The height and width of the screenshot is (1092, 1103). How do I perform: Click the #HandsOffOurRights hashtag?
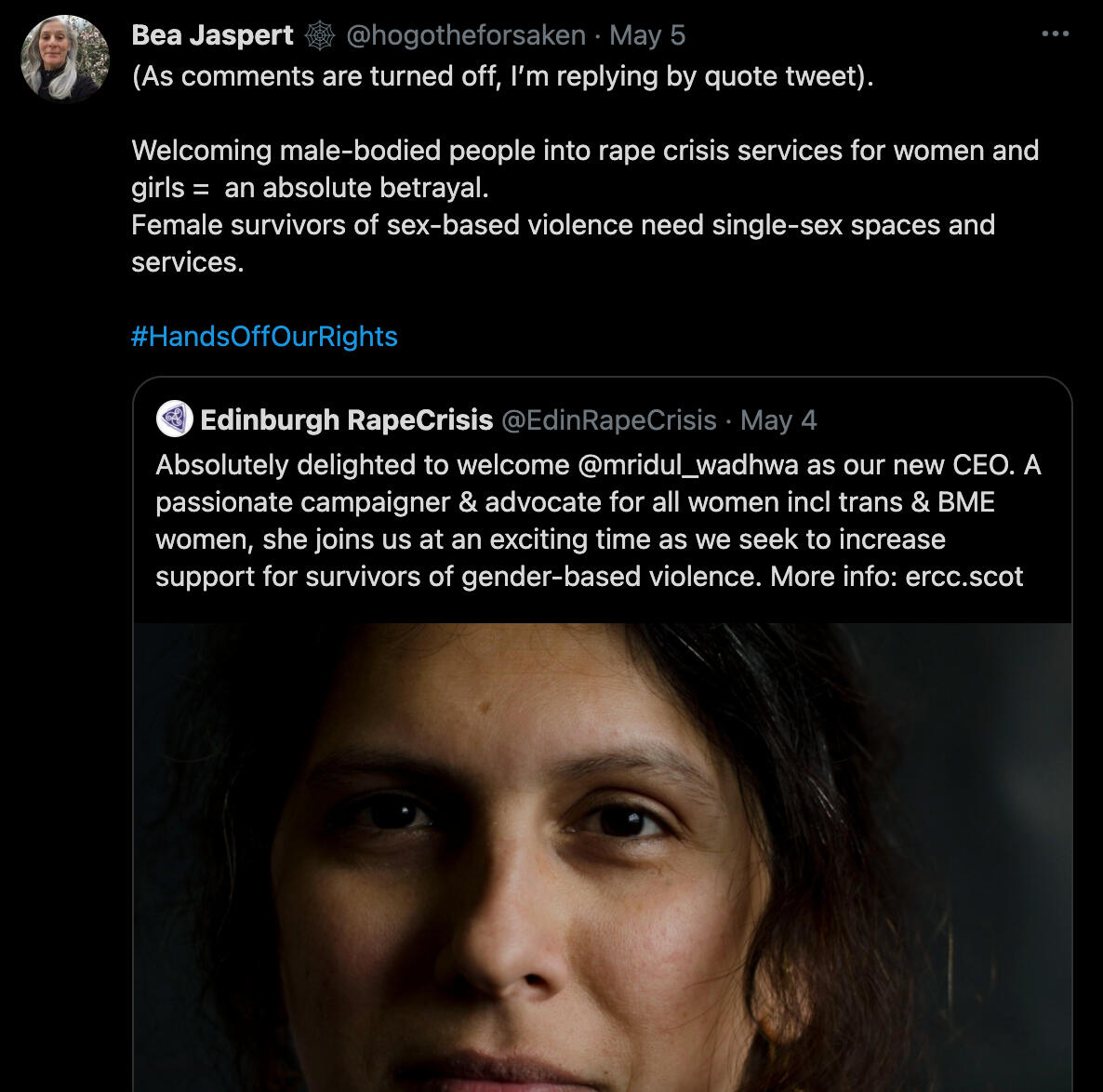point(264,337)
